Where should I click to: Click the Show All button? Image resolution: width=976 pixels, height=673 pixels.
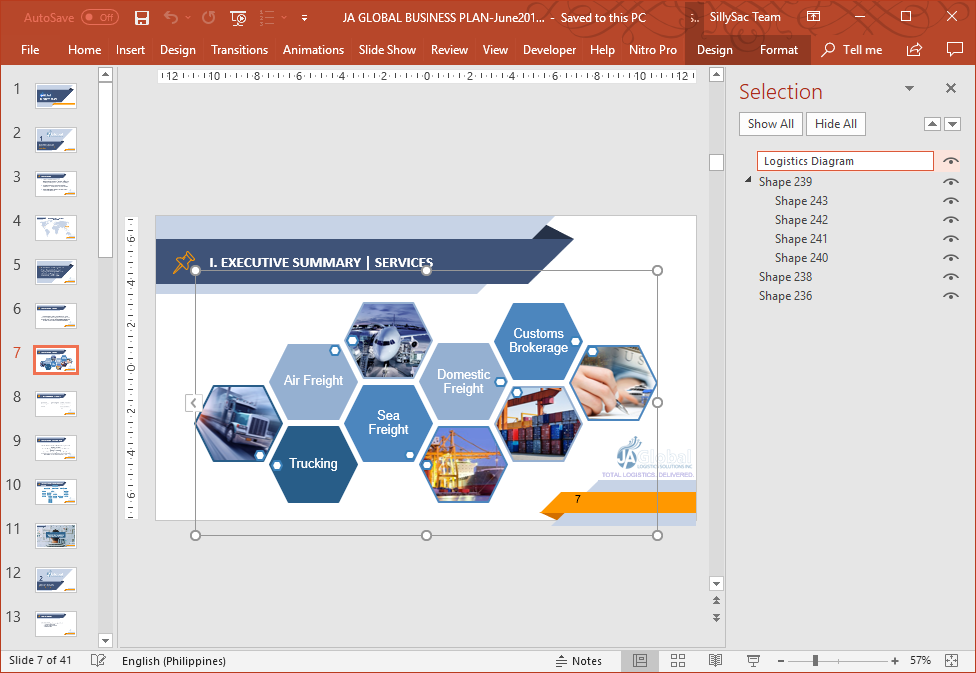point(770,123)
